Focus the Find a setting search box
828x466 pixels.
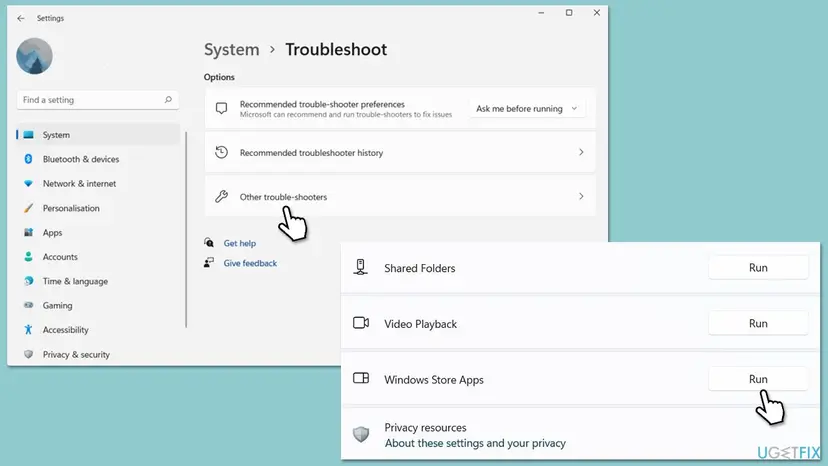(98, 100)
